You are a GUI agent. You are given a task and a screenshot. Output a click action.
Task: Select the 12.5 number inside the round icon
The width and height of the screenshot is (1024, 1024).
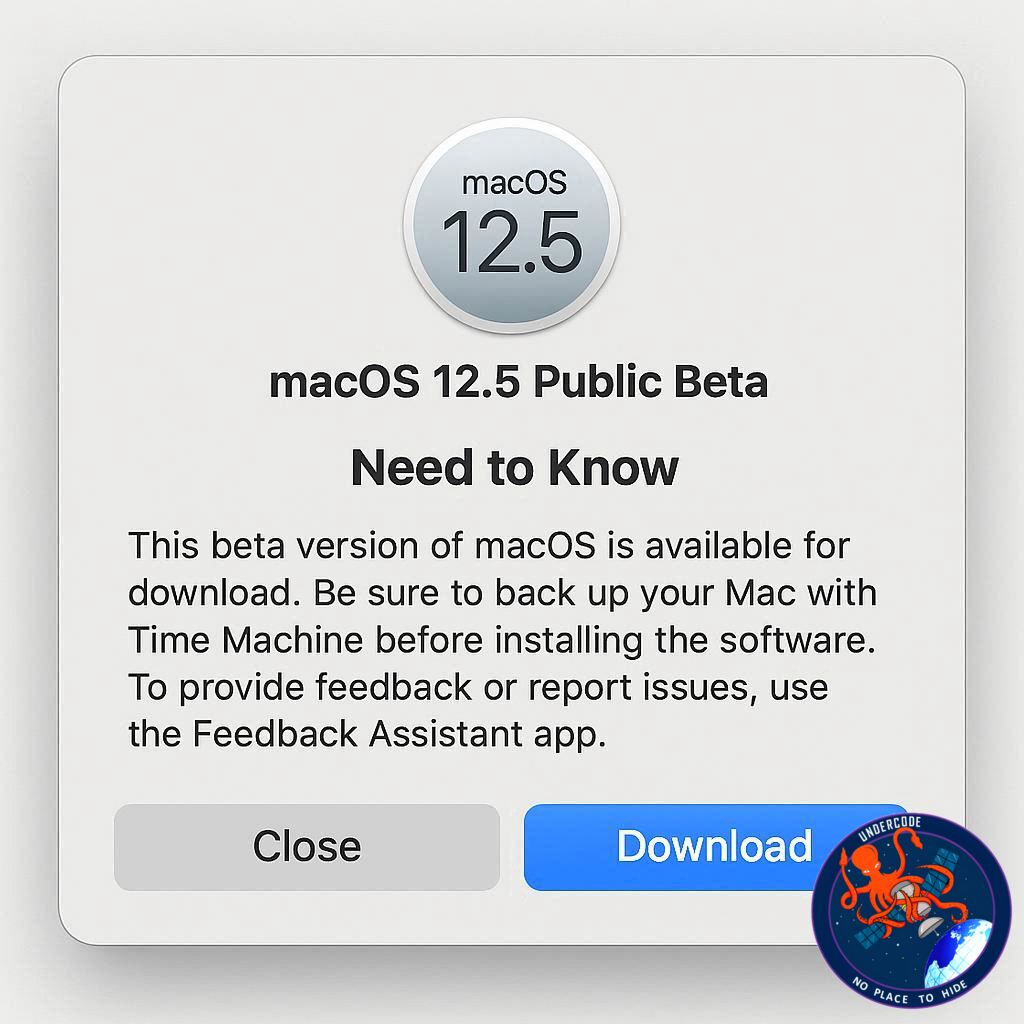click(x=512, y=242)
